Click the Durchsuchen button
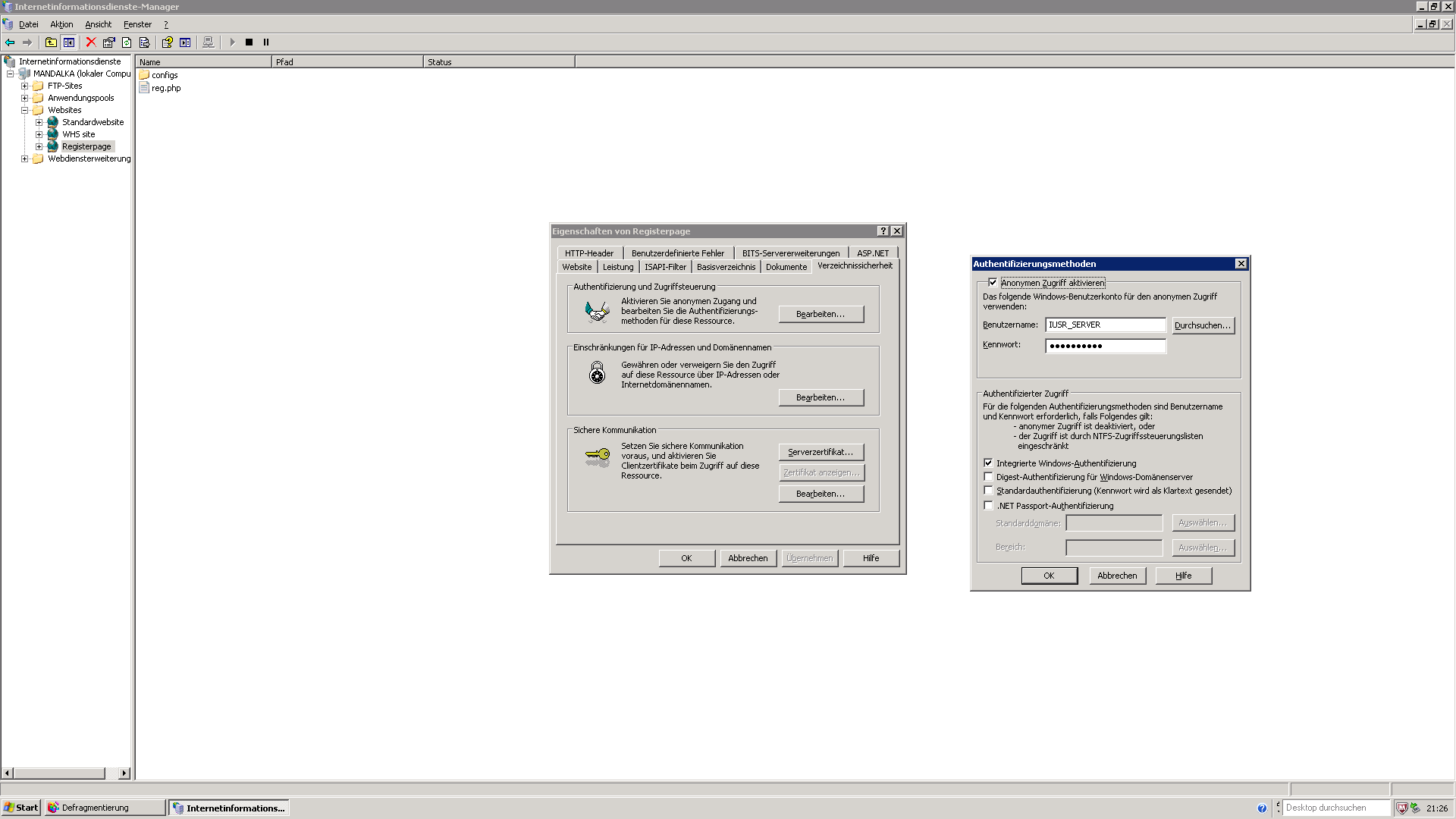 pyautogui.click(x=1203, y=325)
